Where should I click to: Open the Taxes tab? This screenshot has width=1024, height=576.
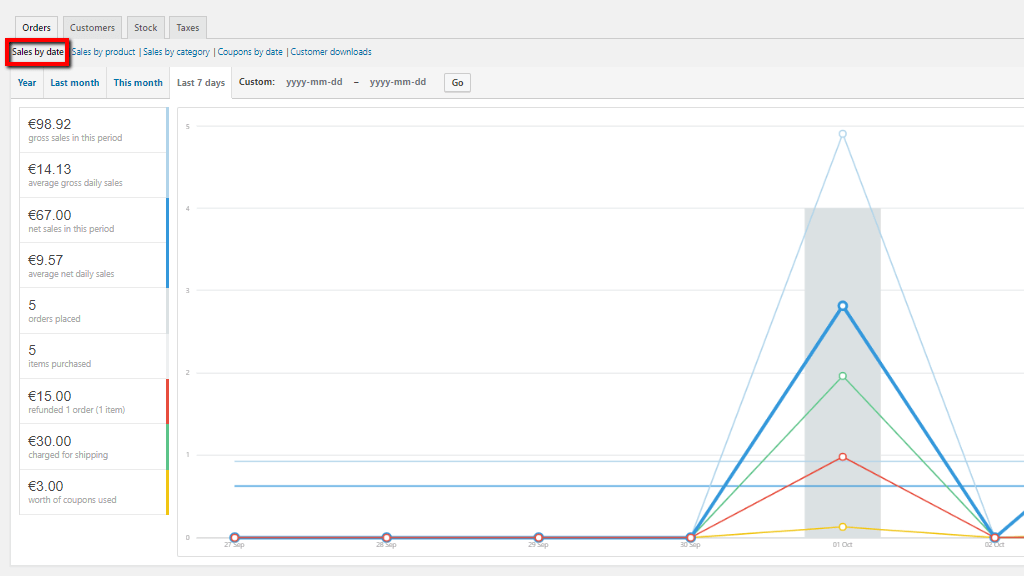click(x=188, y=28)
